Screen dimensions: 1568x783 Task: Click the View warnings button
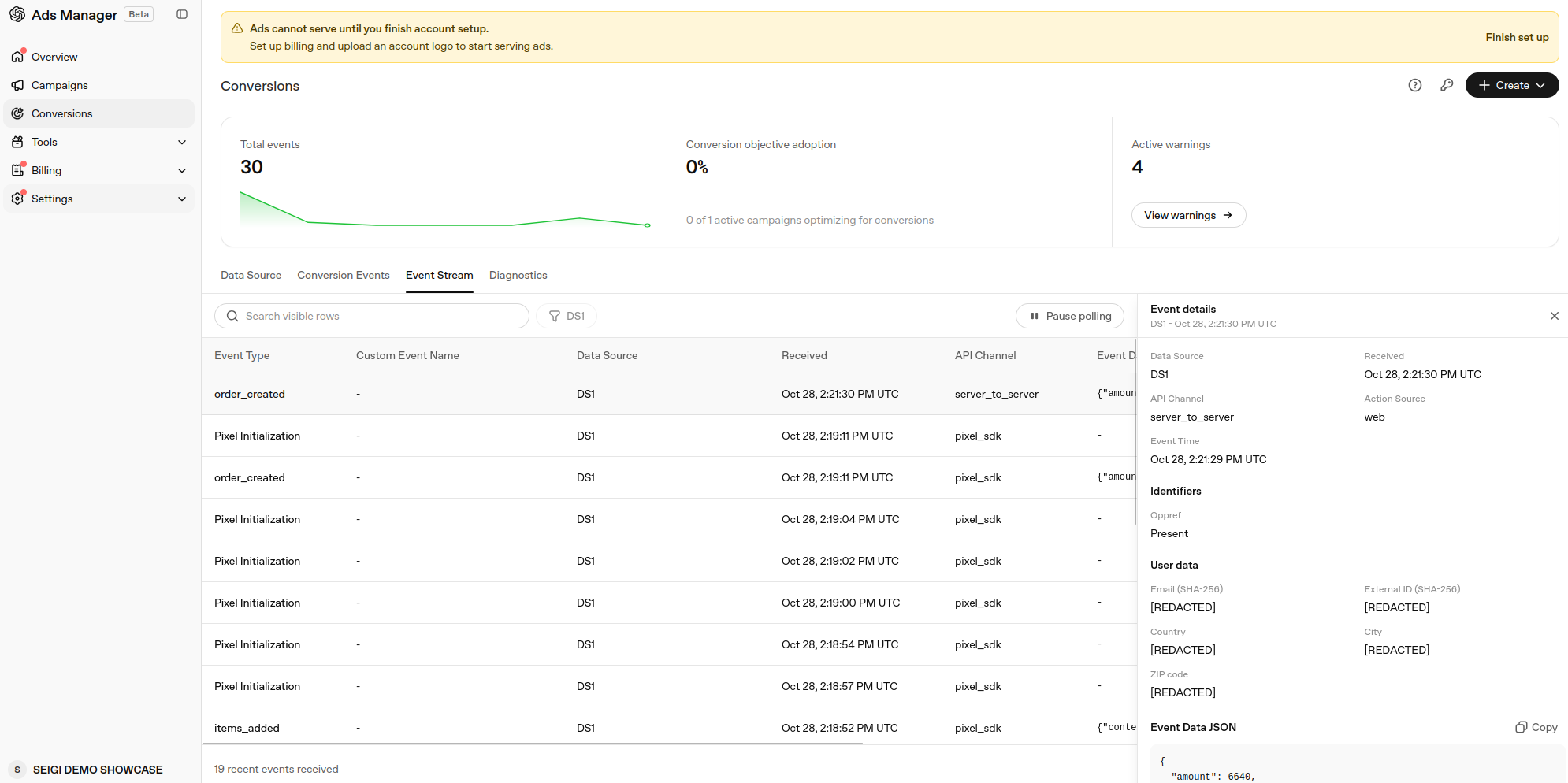1188,215
